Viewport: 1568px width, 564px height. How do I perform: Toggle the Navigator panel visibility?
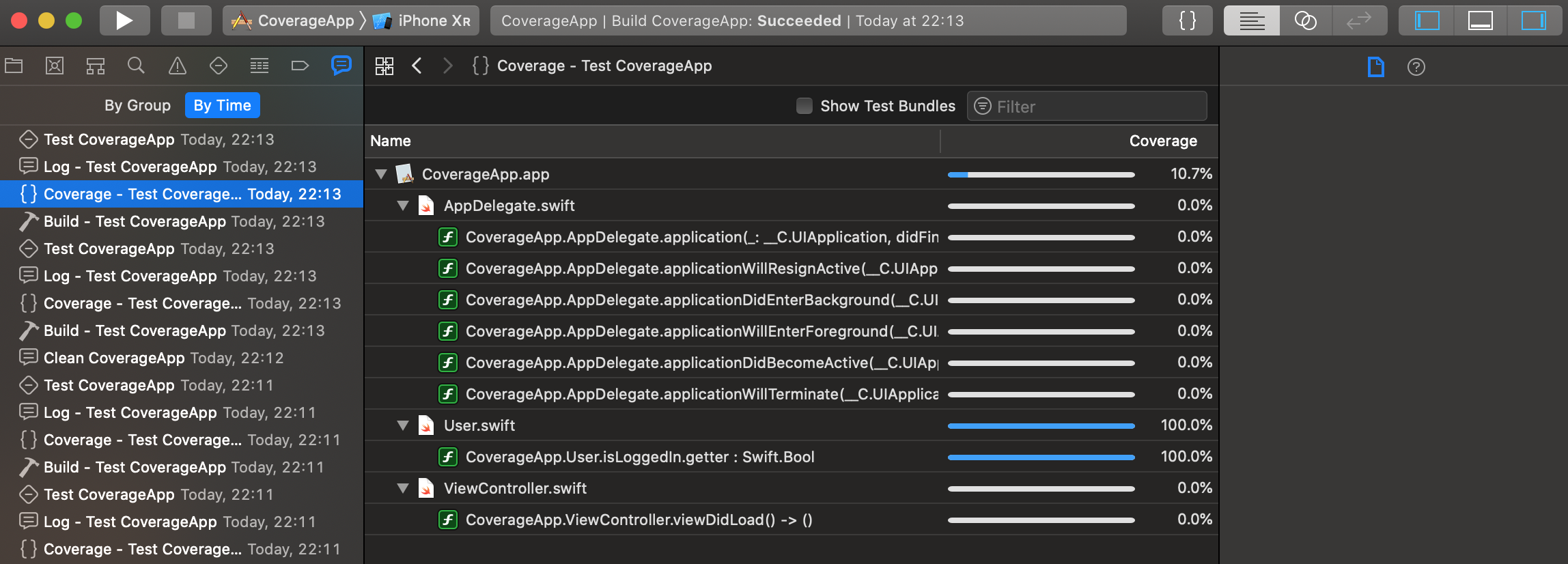(1427, 20)
